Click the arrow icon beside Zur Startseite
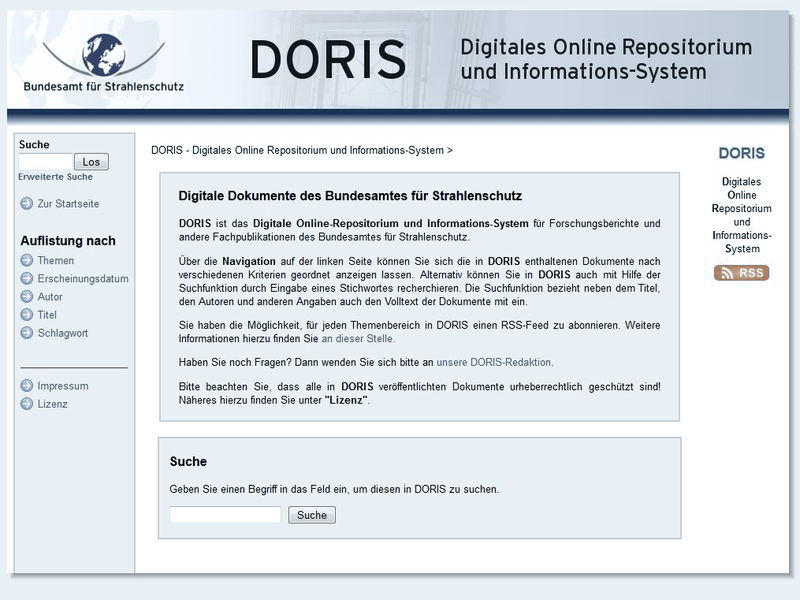 pos(27,204)
